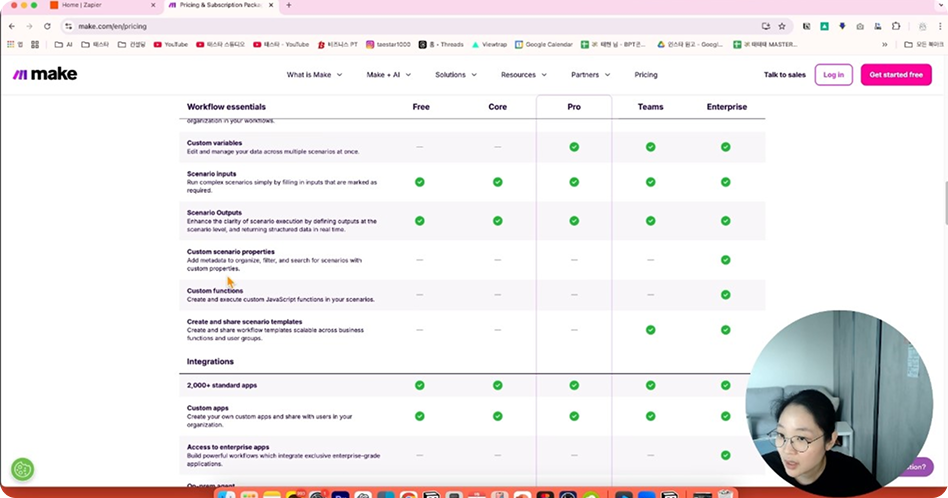Expand the What is Make menu

(314, 75)
